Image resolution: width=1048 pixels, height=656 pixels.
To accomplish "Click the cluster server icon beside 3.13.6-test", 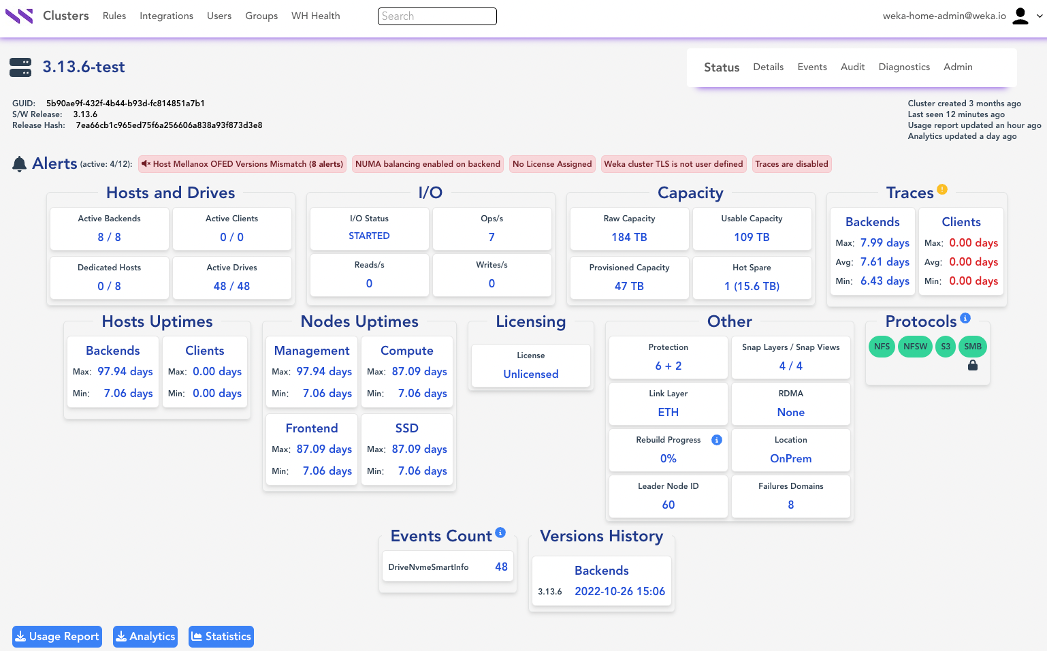I will (20, 67).
